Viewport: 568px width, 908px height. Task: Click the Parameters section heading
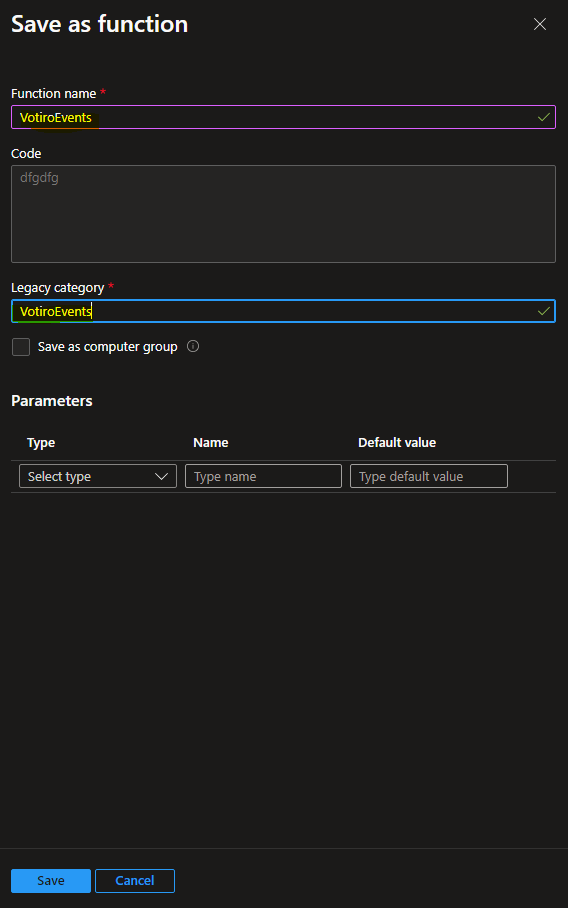pyautogui.click(x=52, y=401)
